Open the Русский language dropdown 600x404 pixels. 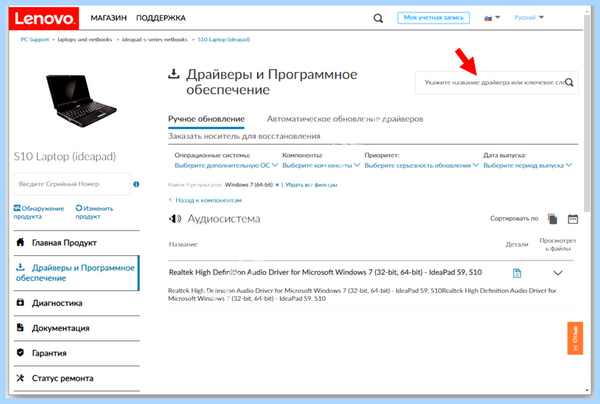pos(529,17)
